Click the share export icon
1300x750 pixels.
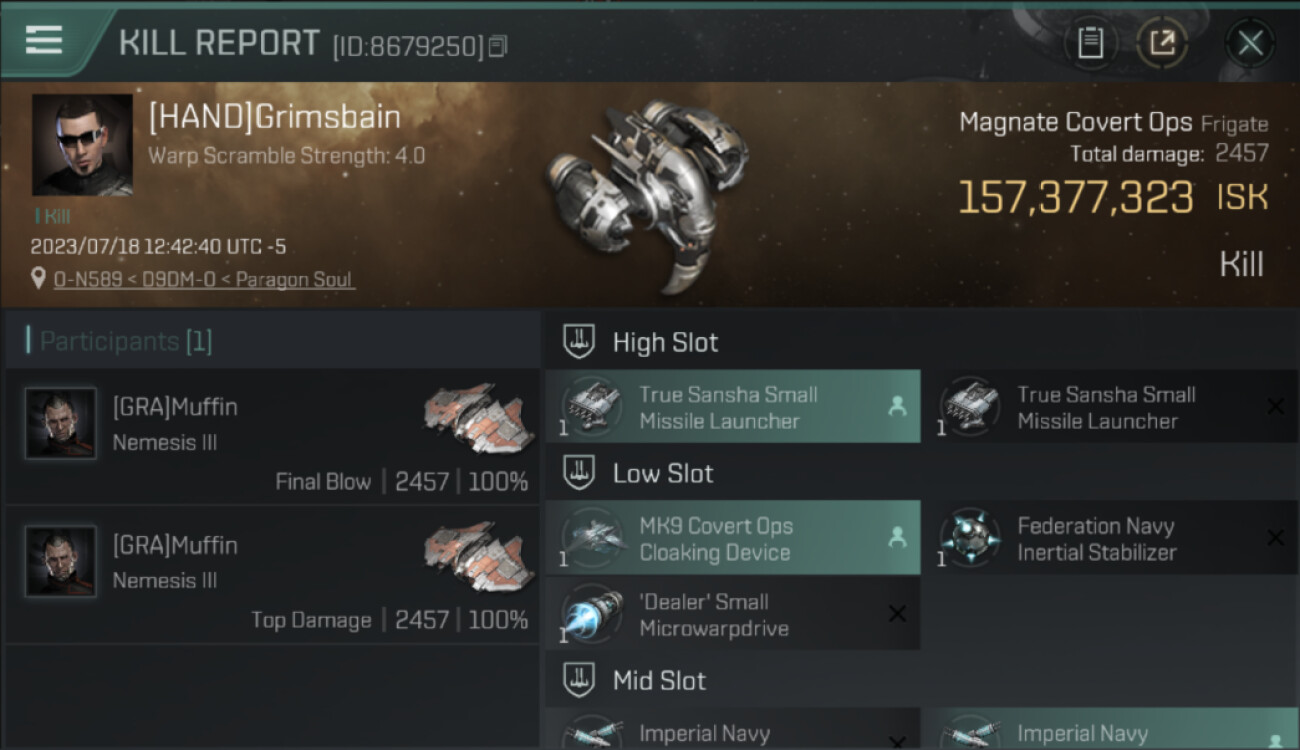(1162, 42)
